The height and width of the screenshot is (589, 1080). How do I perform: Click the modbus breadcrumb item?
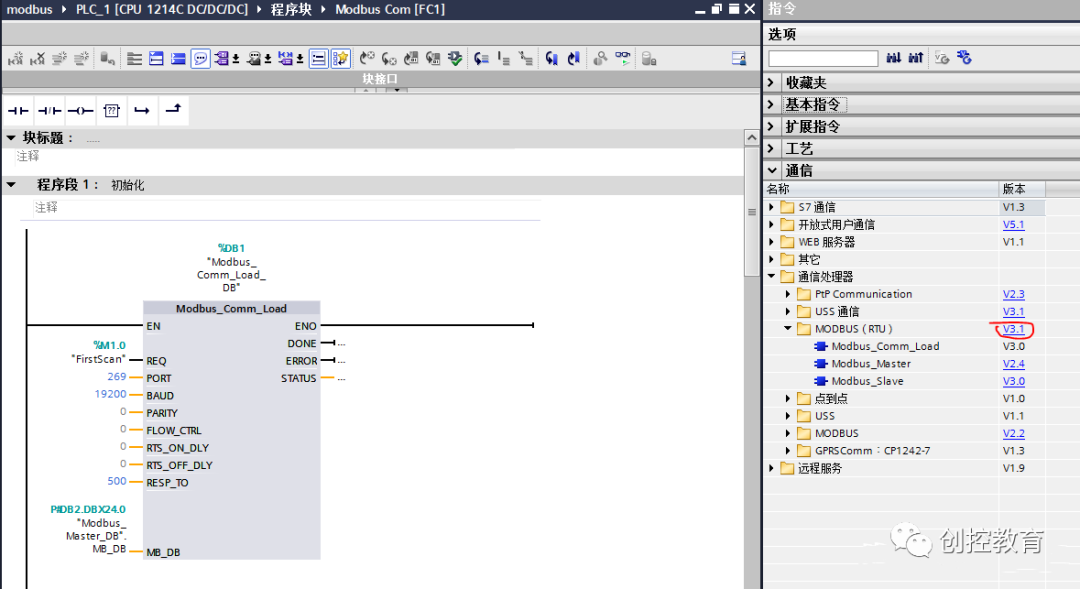tap(30, 10)
